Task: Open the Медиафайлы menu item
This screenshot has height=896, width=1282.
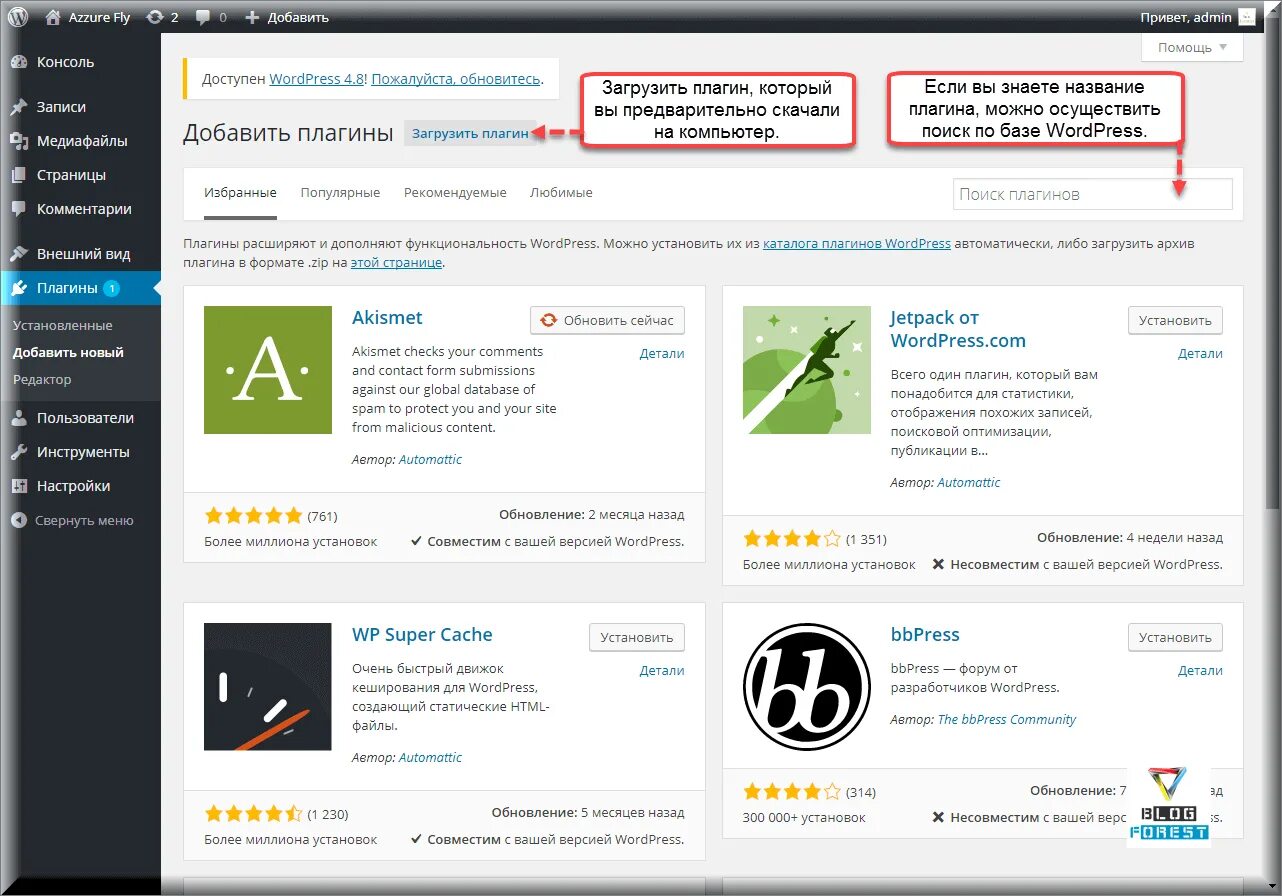Action: coord(80,141)
